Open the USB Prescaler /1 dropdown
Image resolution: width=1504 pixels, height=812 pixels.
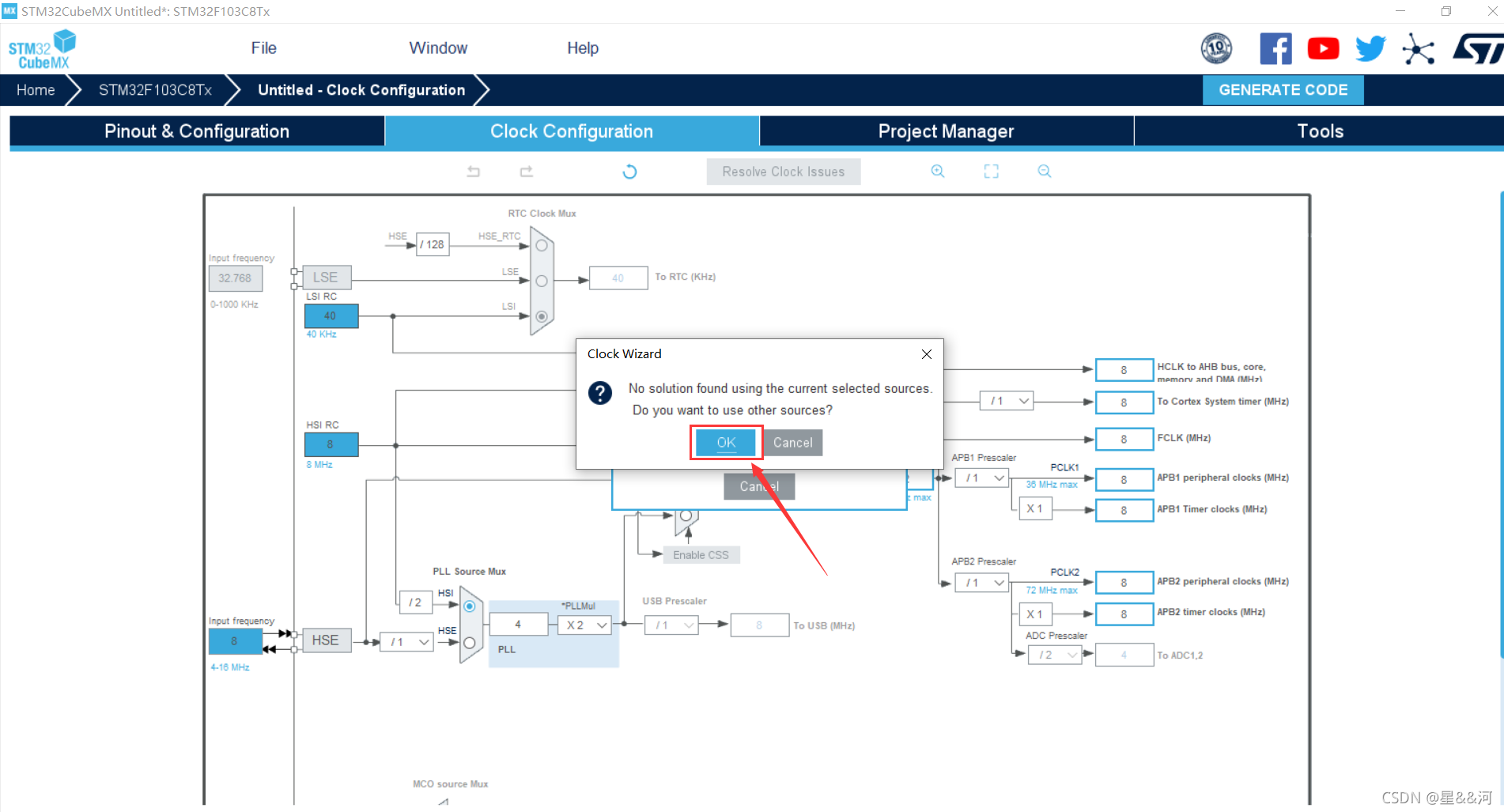tap(671, 625)
